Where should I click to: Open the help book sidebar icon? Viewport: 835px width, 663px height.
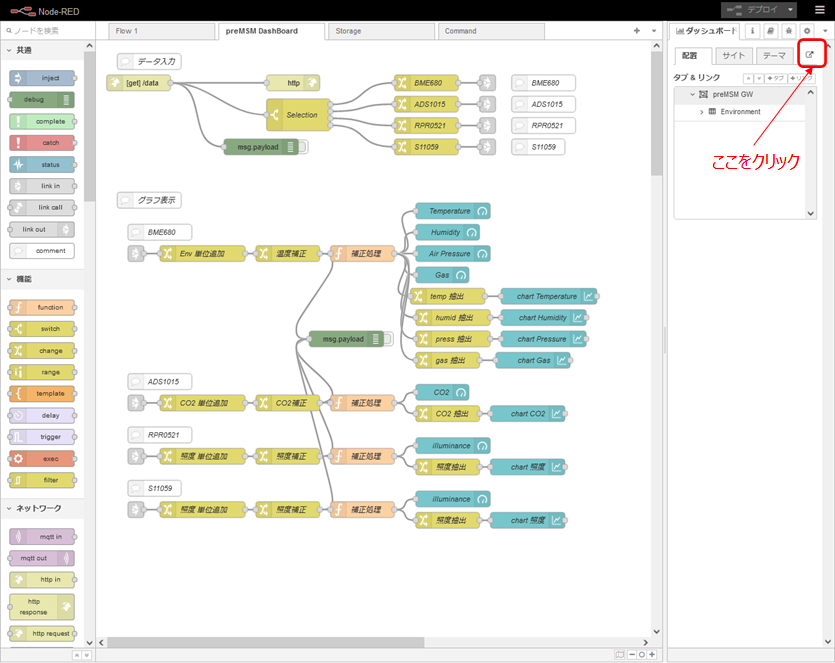tap(770, 31)
